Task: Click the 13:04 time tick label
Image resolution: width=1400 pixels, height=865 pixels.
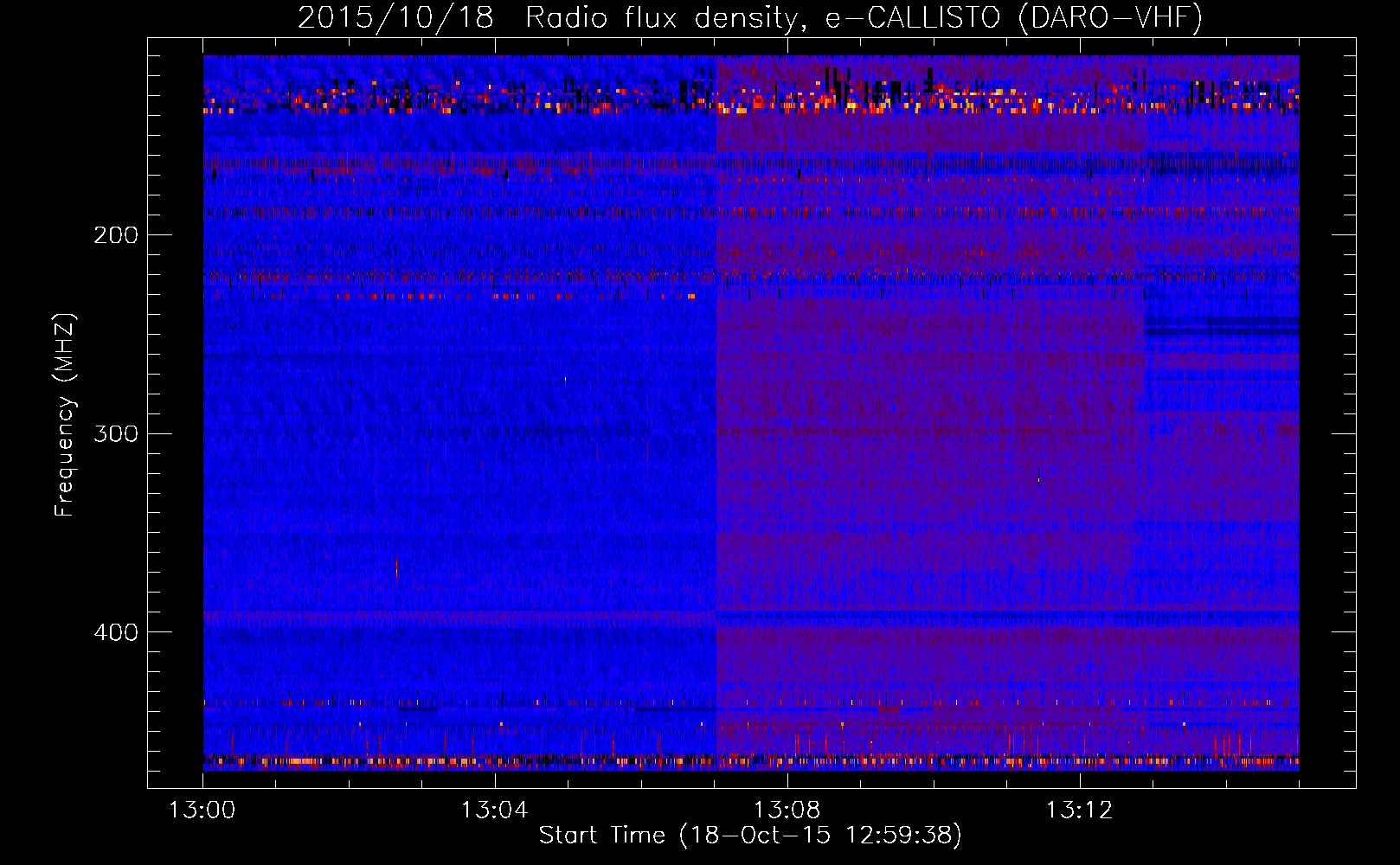Action: pos(494,811)
